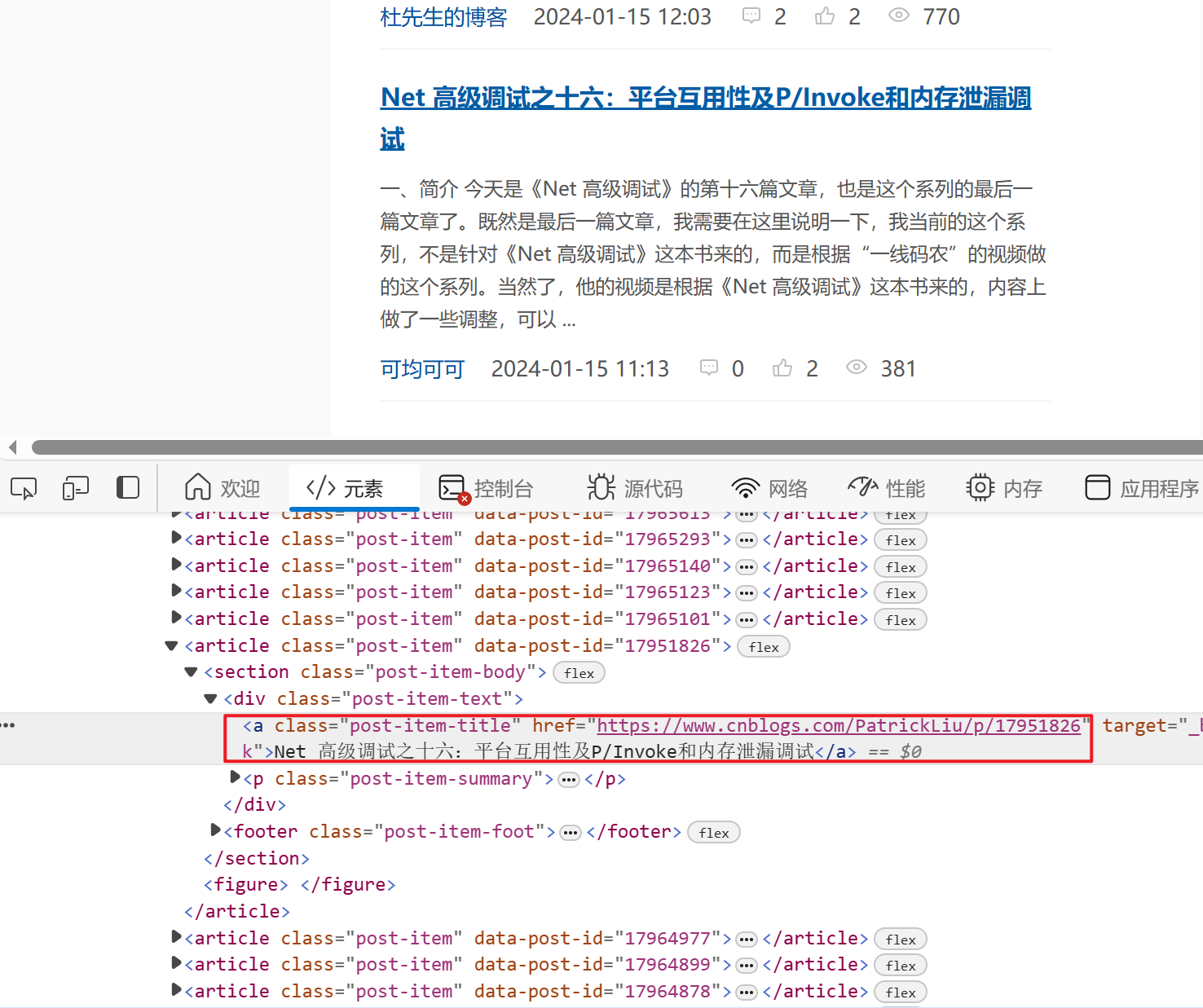Click ellipsis in the post-item-summary row
1203x1008 pixels.
pos(569,780)
